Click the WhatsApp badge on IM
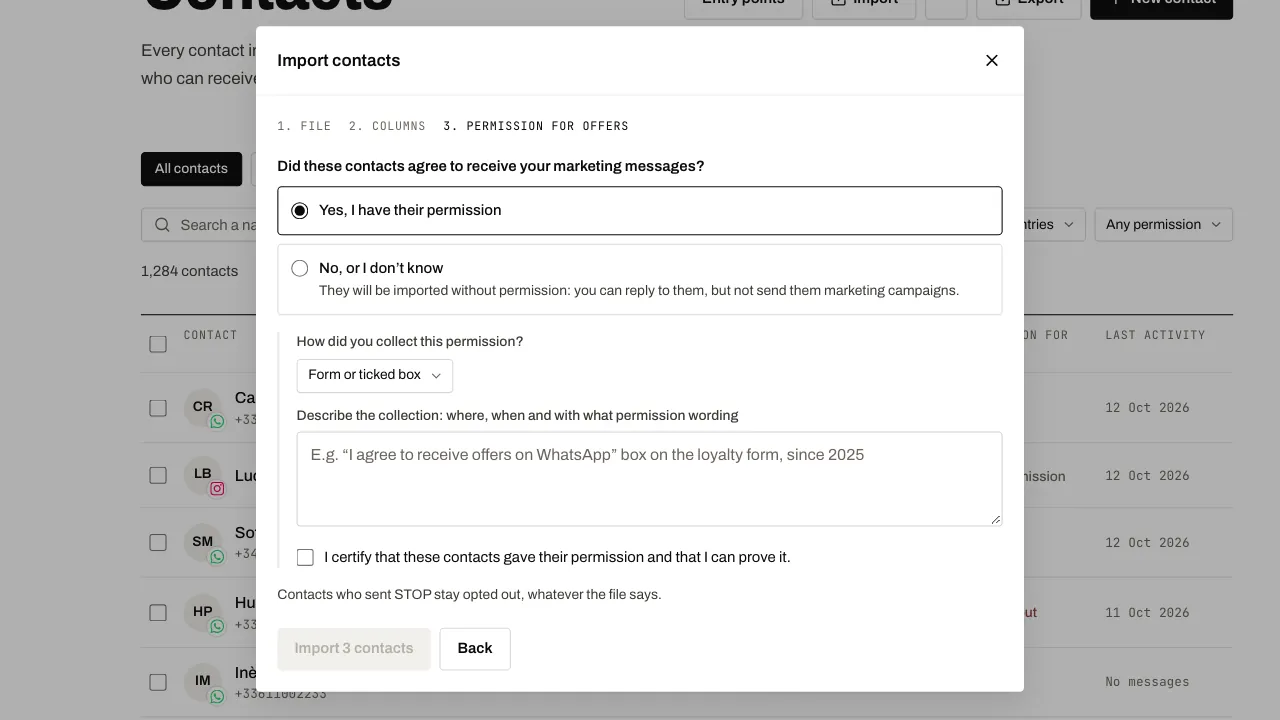Screen dimensions: 1280x720 pos(217,697)
